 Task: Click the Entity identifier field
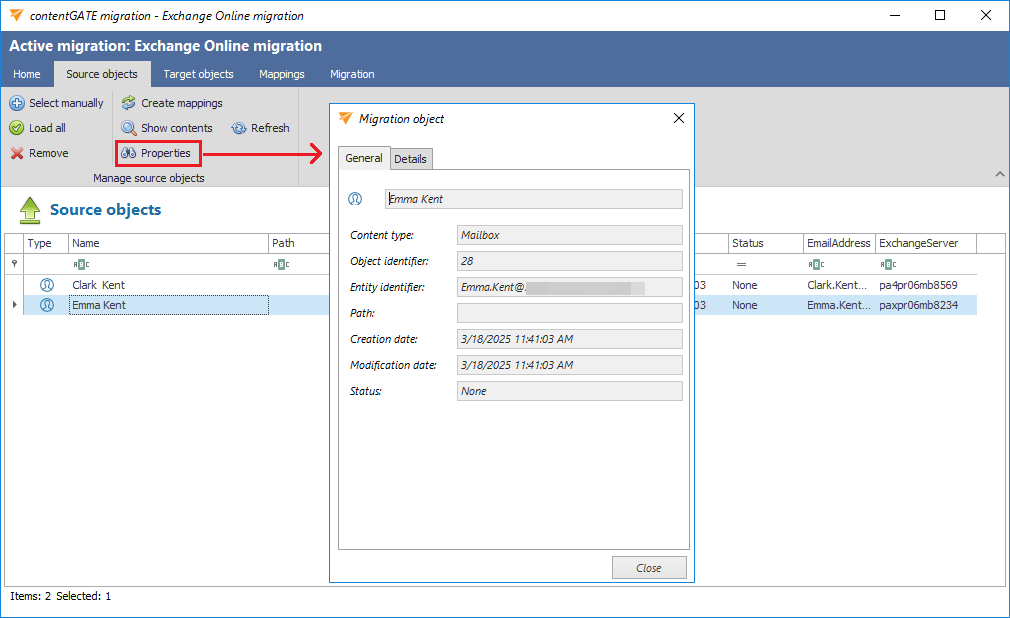[x=569, y=287]
